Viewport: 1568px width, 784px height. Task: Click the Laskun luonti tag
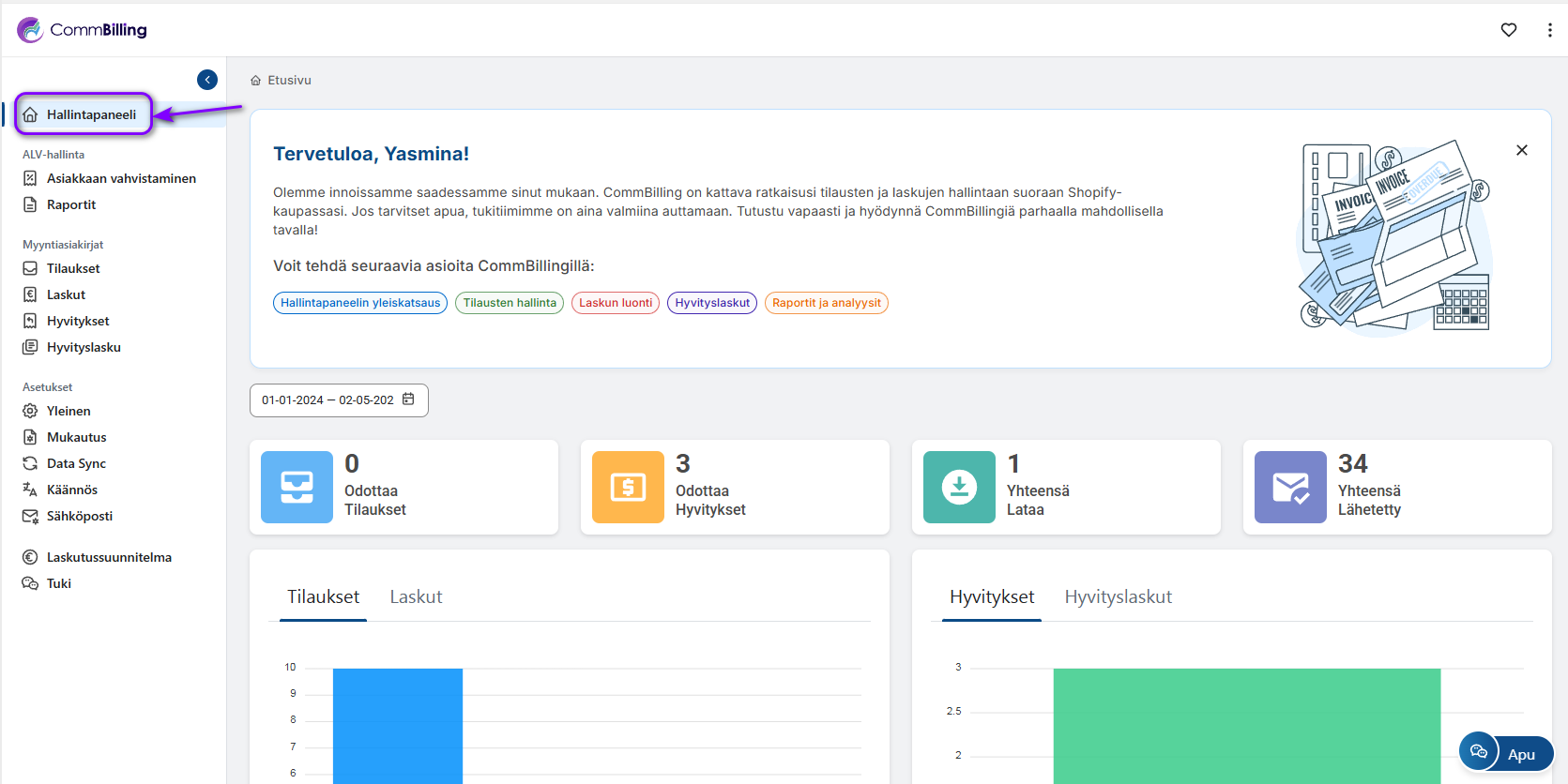click(615, 303)
